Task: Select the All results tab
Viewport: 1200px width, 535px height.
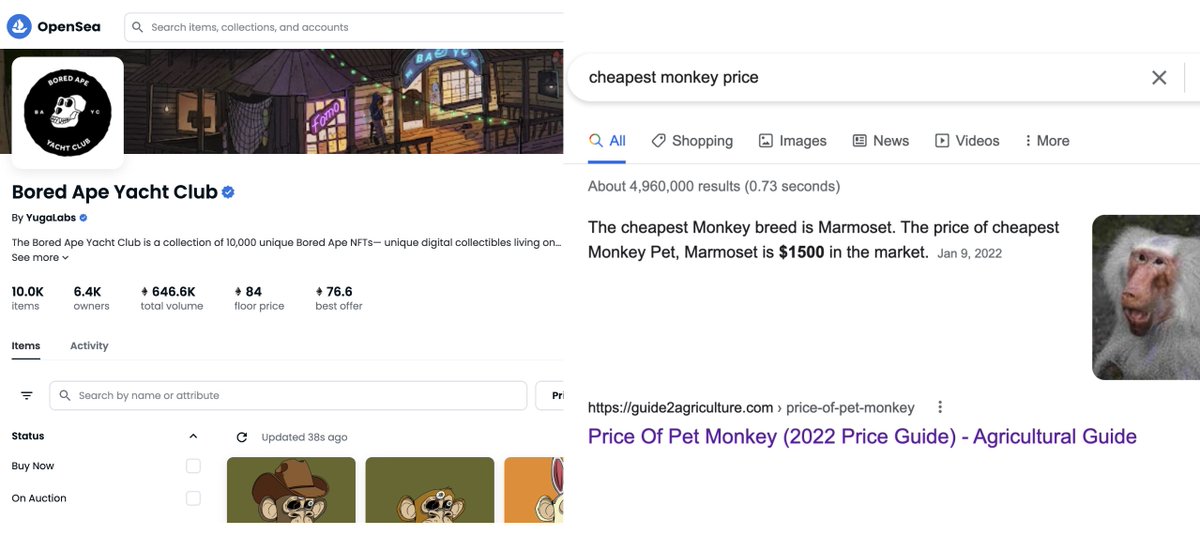Action: click(x=607, y=141)
